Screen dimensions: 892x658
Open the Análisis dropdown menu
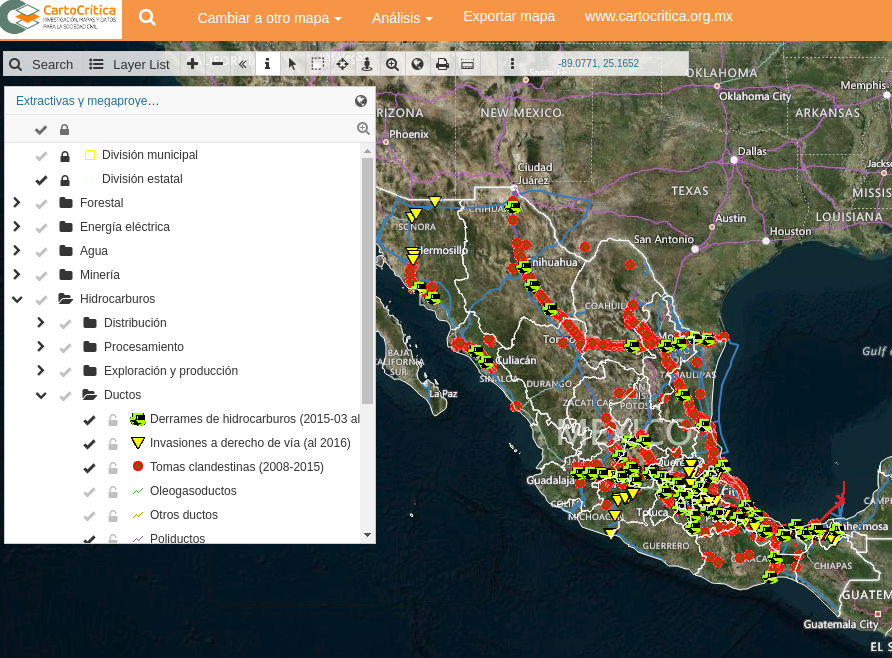tap(402, 19)
